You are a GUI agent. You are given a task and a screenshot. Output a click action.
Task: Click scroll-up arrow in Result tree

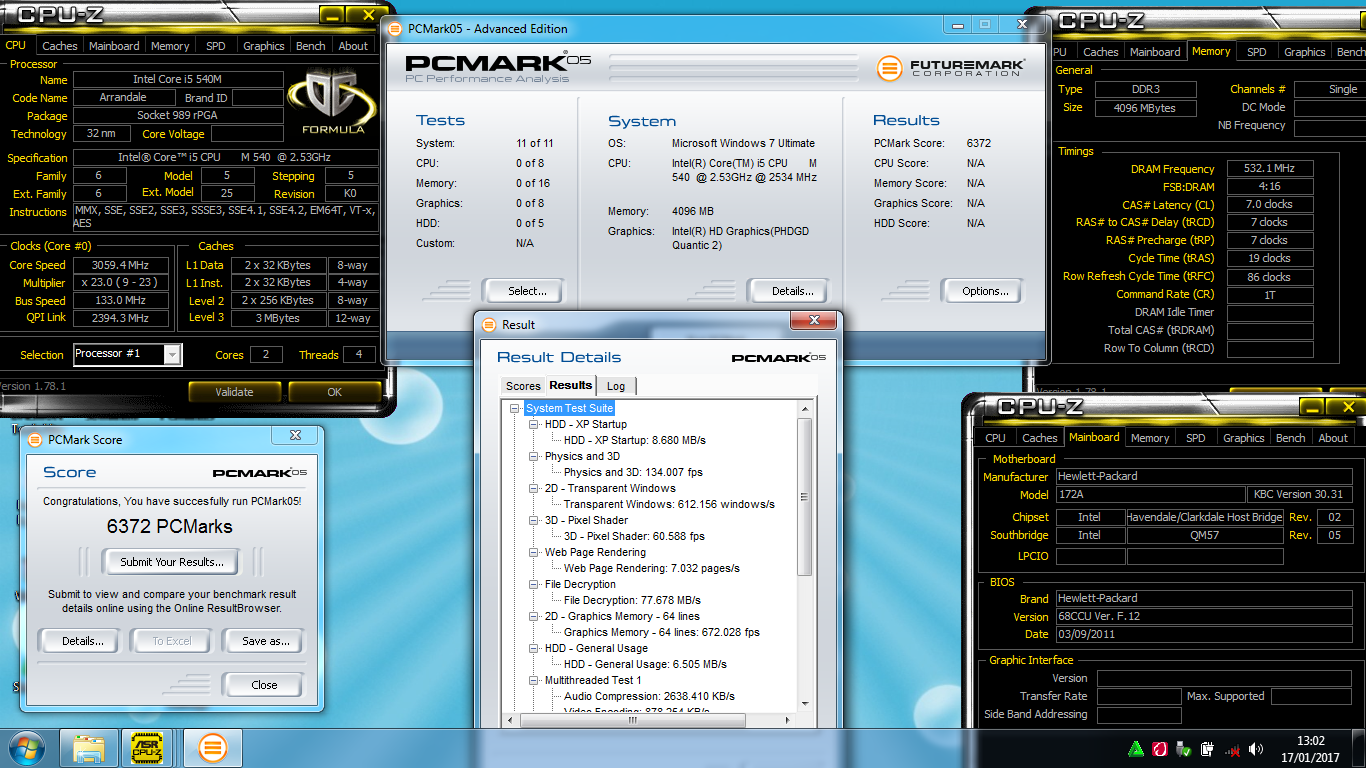tap(805, 409)
